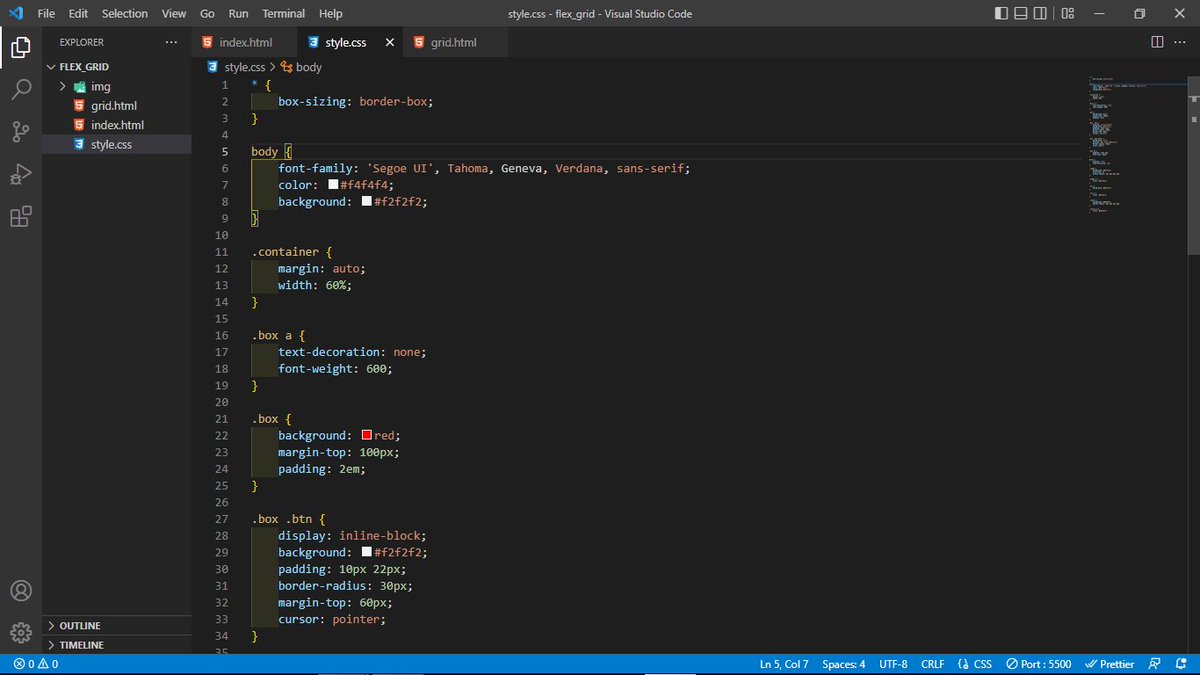This screenshot has width=1200, height=675.
Task: Change CRLF end of line sequence
Action: (x=932, y=664)
